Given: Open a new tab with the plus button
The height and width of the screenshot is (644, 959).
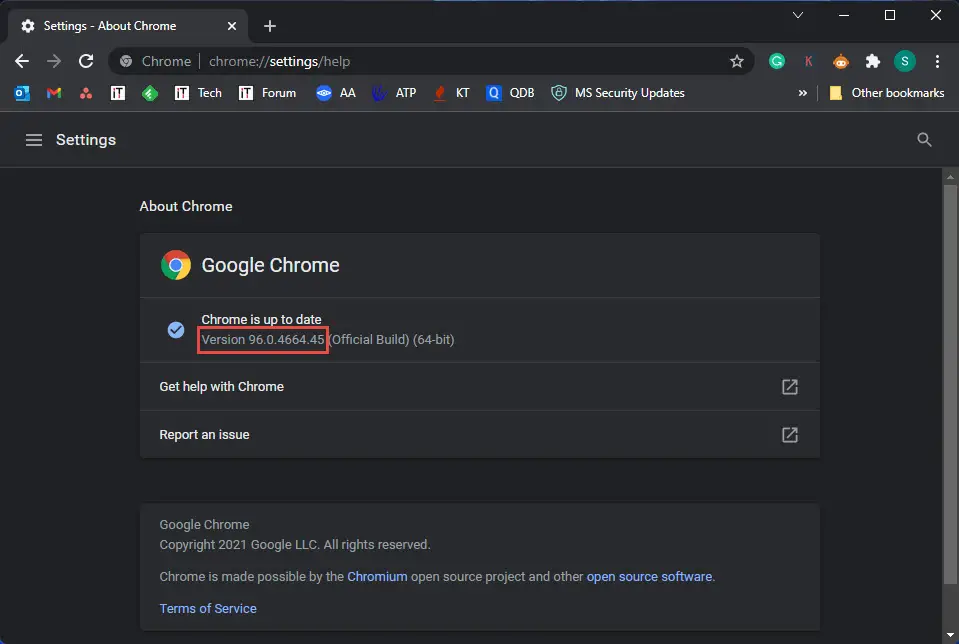Looking at the screenshot, I should point(270,26).
